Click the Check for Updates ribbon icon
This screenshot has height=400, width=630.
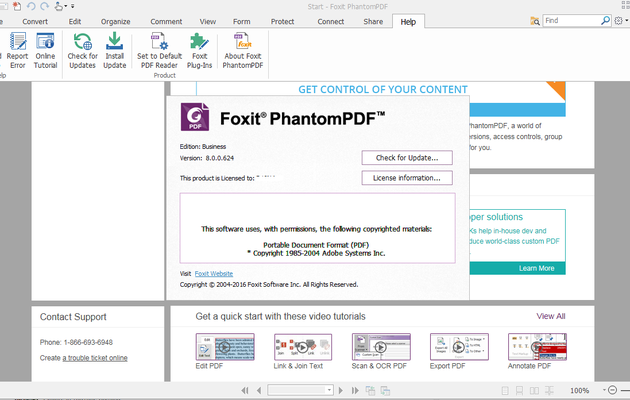[82, 50]
